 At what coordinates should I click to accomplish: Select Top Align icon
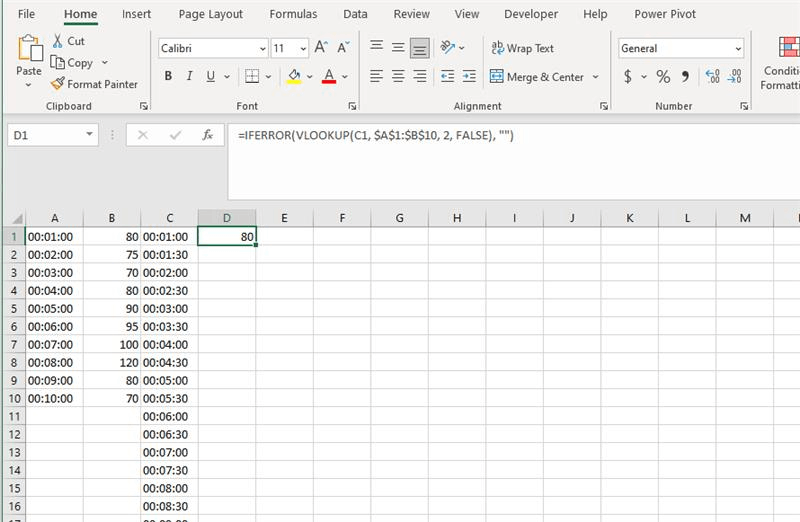tap(377, 47)
